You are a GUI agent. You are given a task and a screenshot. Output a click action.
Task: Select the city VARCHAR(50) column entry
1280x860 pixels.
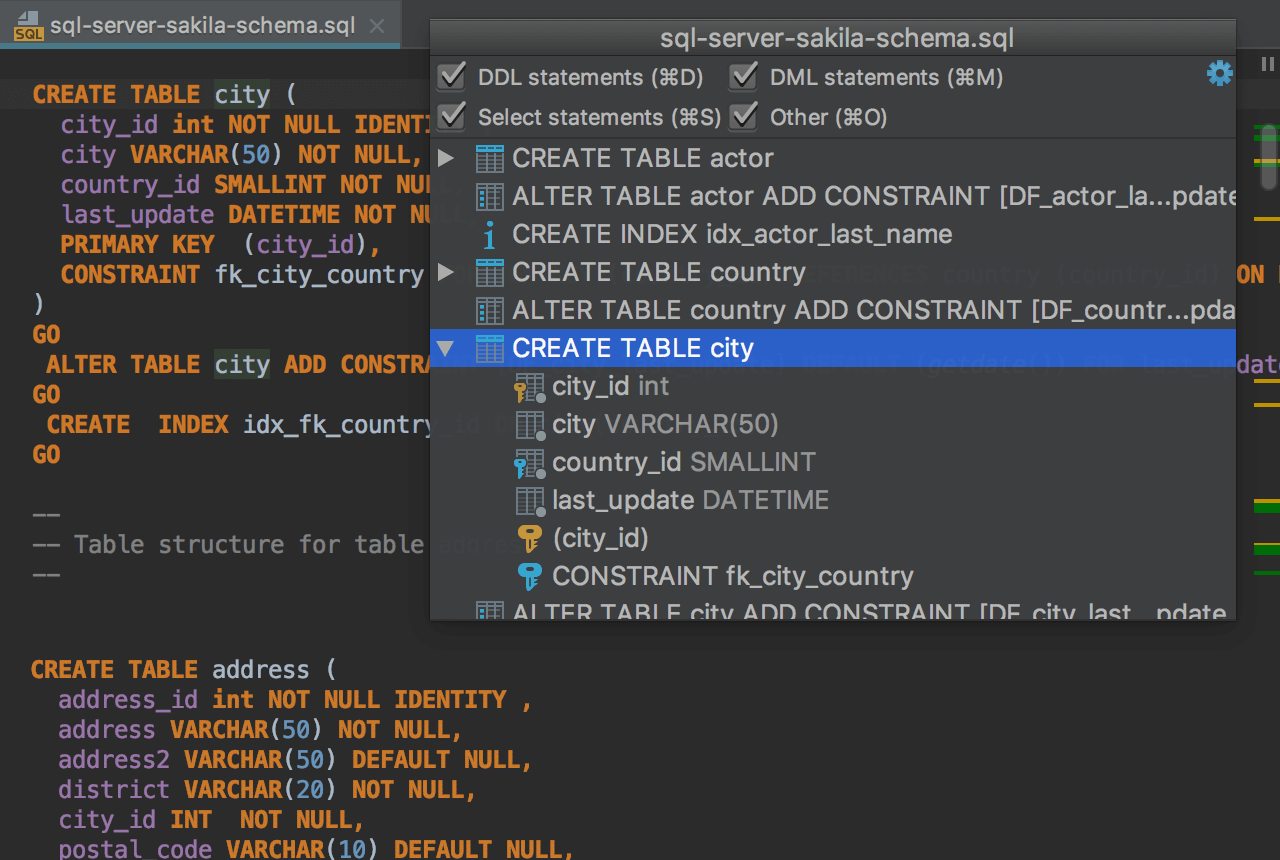(665, 425)
